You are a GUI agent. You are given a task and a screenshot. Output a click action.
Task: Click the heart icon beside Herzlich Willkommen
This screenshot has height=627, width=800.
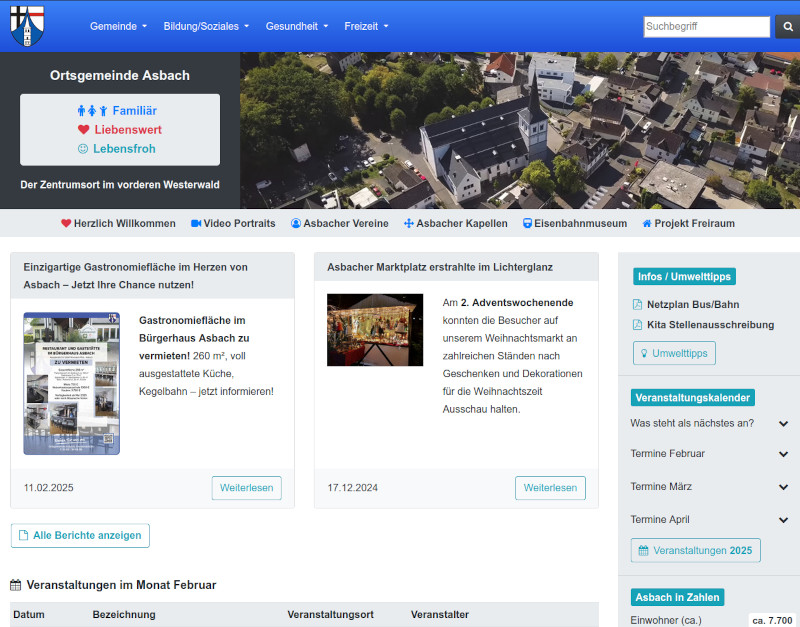[66, 224]
